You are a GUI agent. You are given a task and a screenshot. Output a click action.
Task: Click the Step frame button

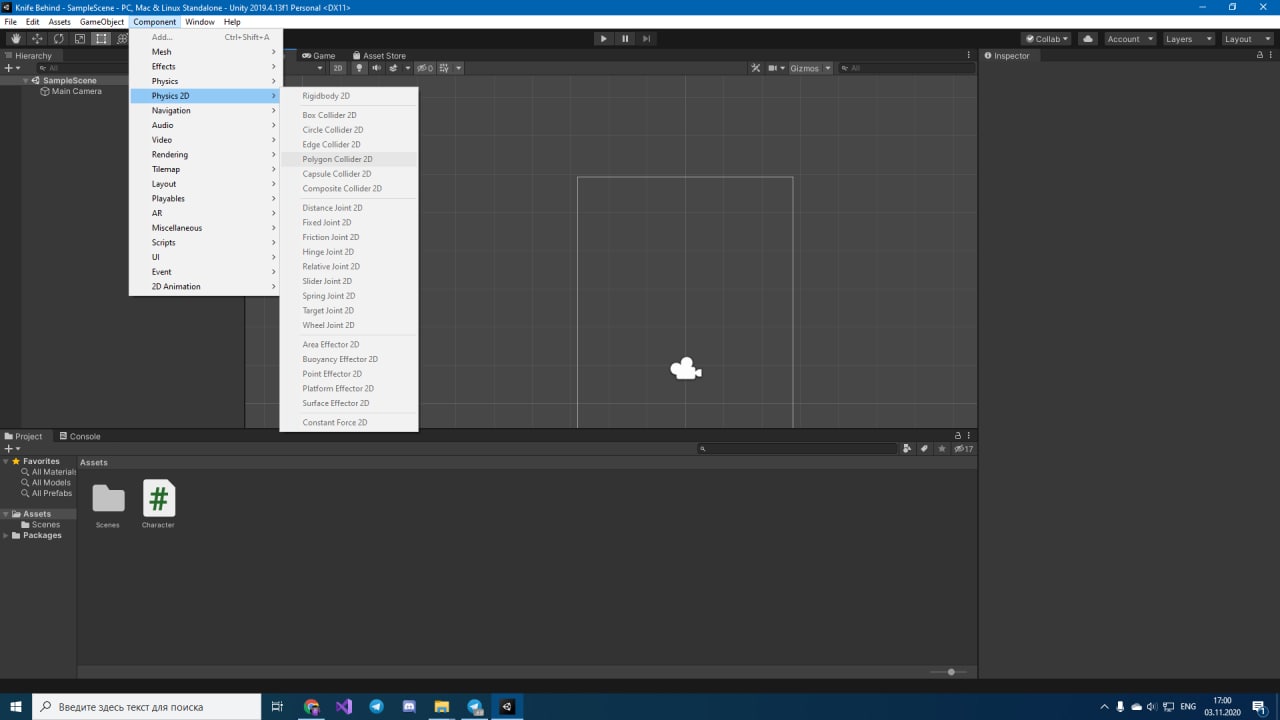tap(647, 39)
